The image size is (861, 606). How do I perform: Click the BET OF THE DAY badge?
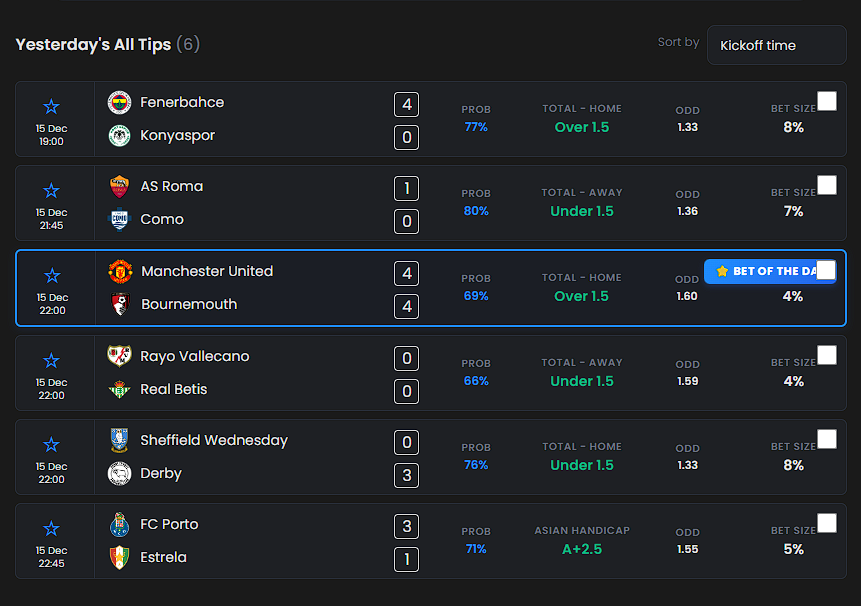tap(770, 271)
